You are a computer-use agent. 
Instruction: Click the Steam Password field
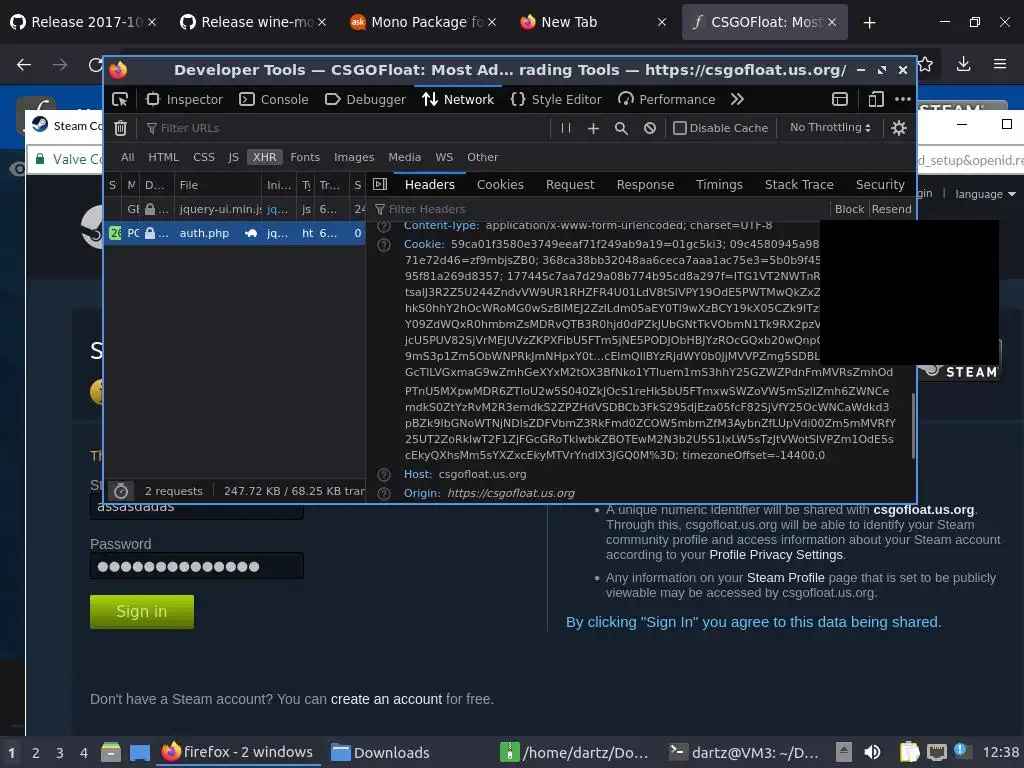pyautogui.click(x=197, y=566)
